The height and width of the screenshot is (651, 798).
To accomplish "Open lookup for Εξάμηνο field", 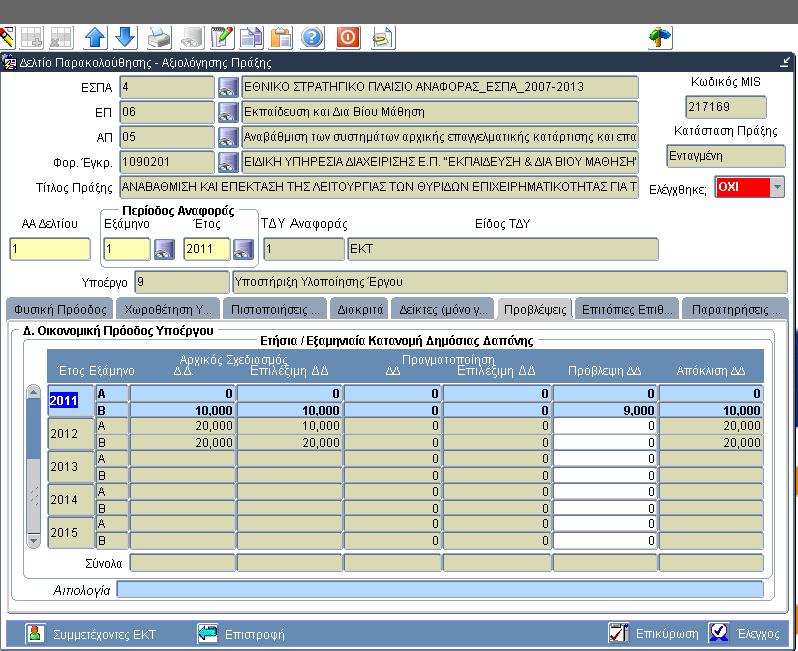I will [164, 249].
